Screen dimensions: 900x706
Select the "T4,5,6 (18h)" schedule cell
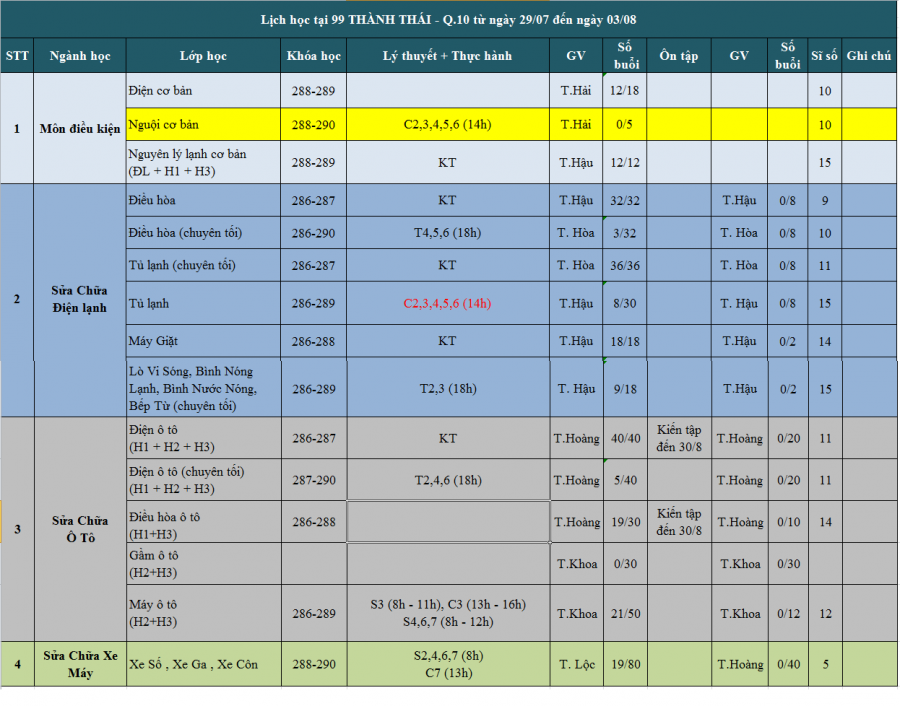click(447, 233)
